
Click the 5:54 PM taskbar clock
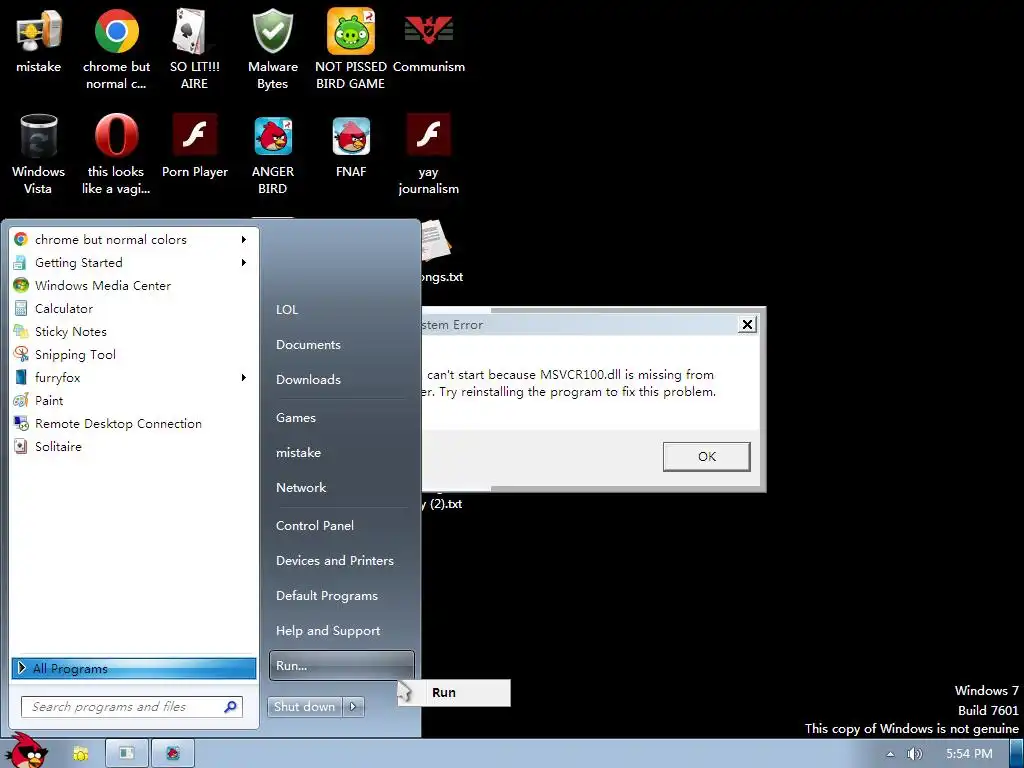(x=969, y=754)
